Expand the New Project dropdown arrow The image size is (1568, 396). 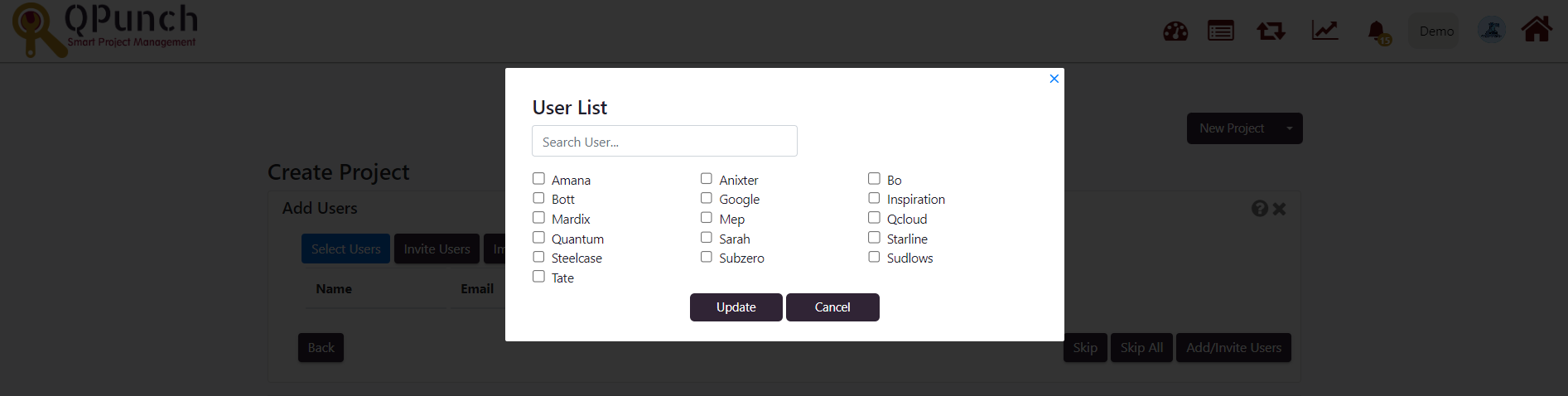coord(1290,128)
